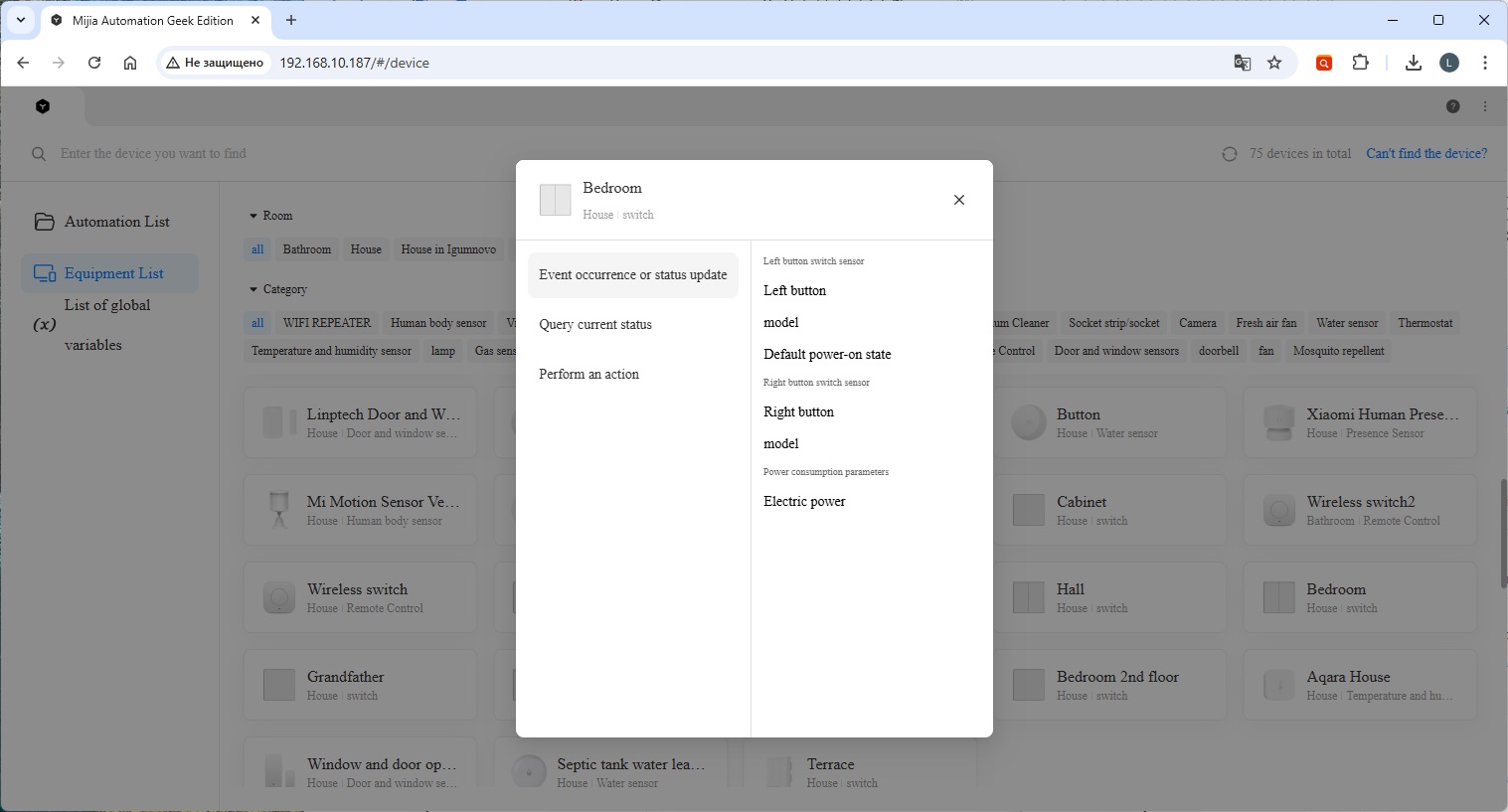
Task: Choose the Right button event
Action: pos(798,412)
